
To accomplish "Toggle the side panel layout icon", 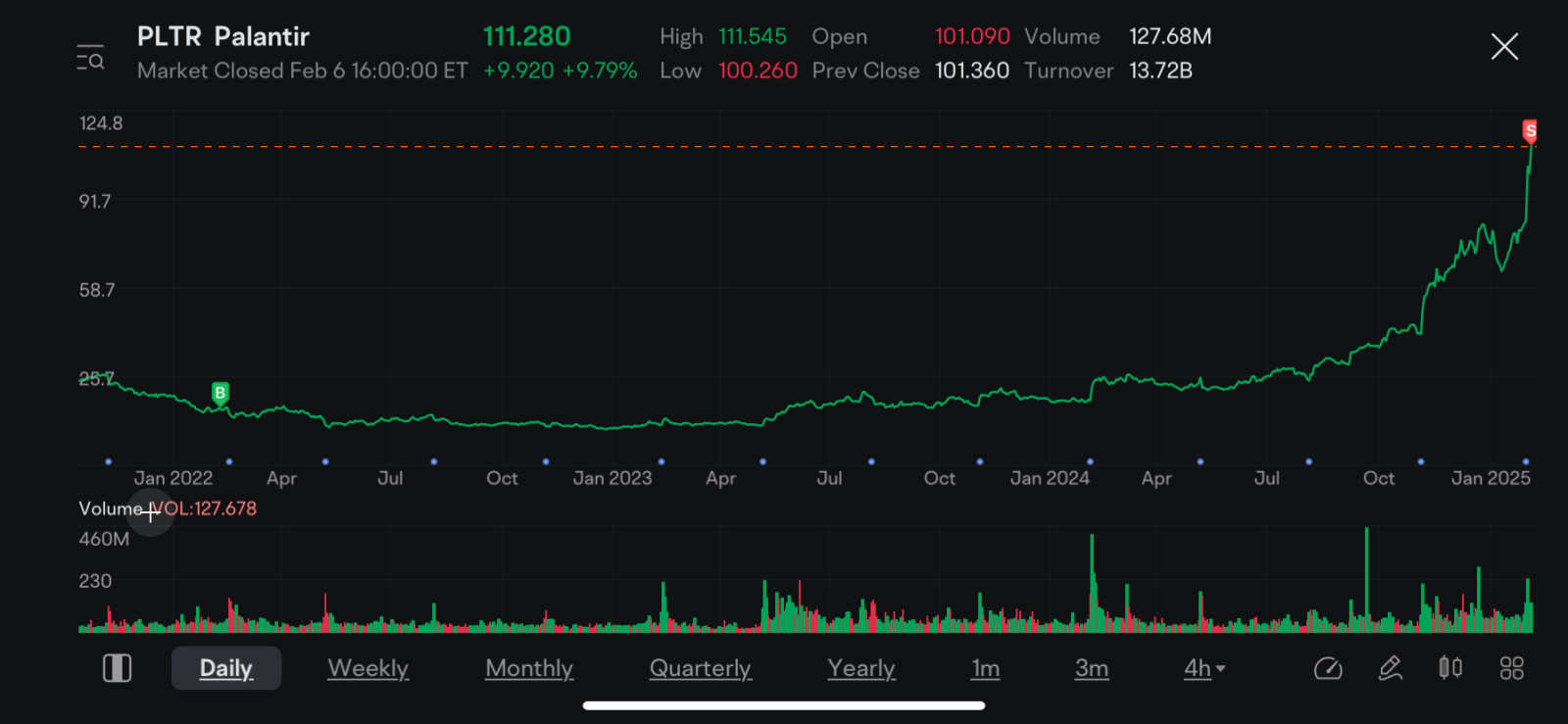I will click(x=117, y=668).
